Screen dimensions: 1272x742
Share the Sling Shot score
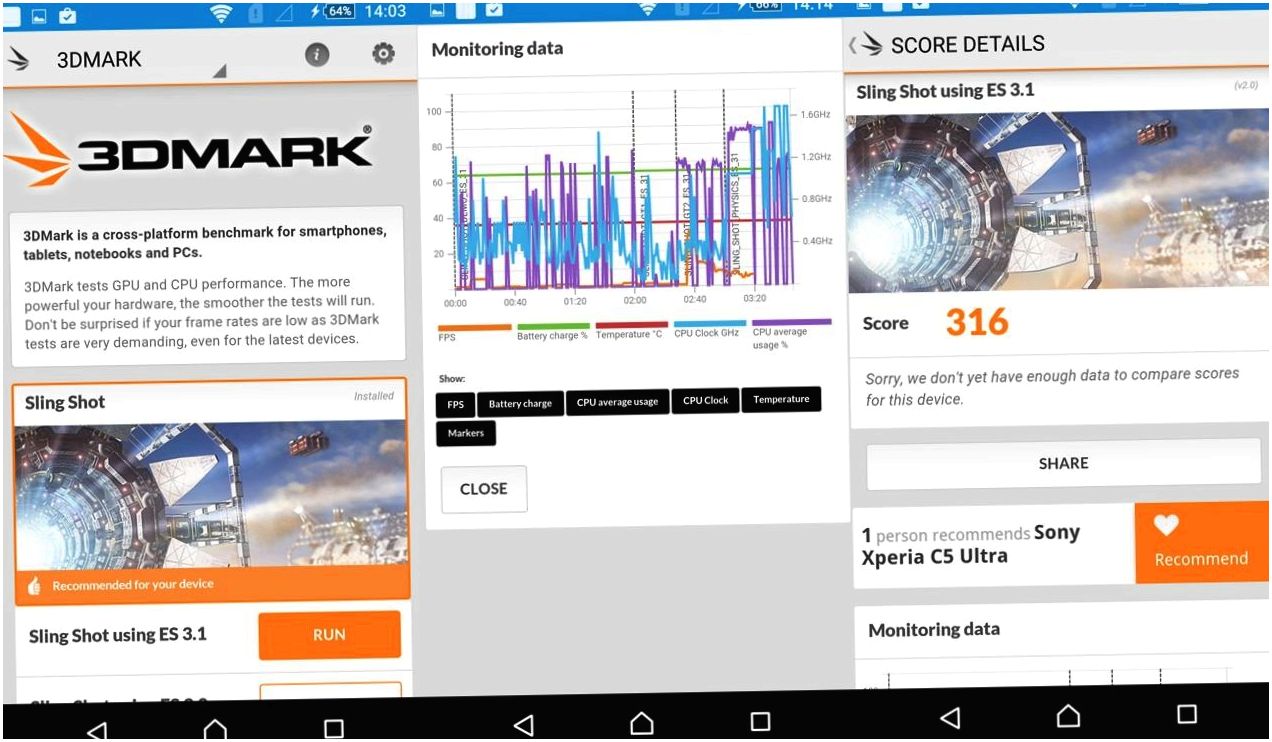click(1063, 463)
